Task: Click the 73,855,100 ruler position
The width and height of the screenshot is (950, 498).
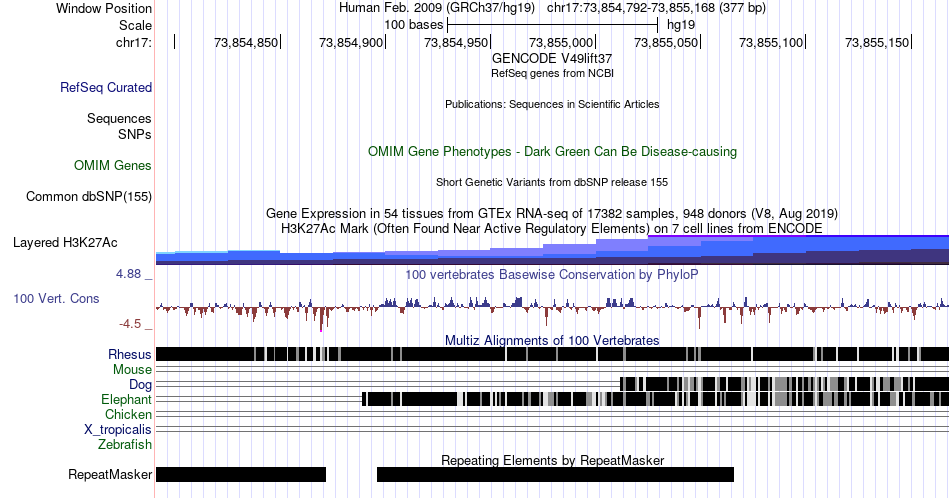Action: (771, 42)
